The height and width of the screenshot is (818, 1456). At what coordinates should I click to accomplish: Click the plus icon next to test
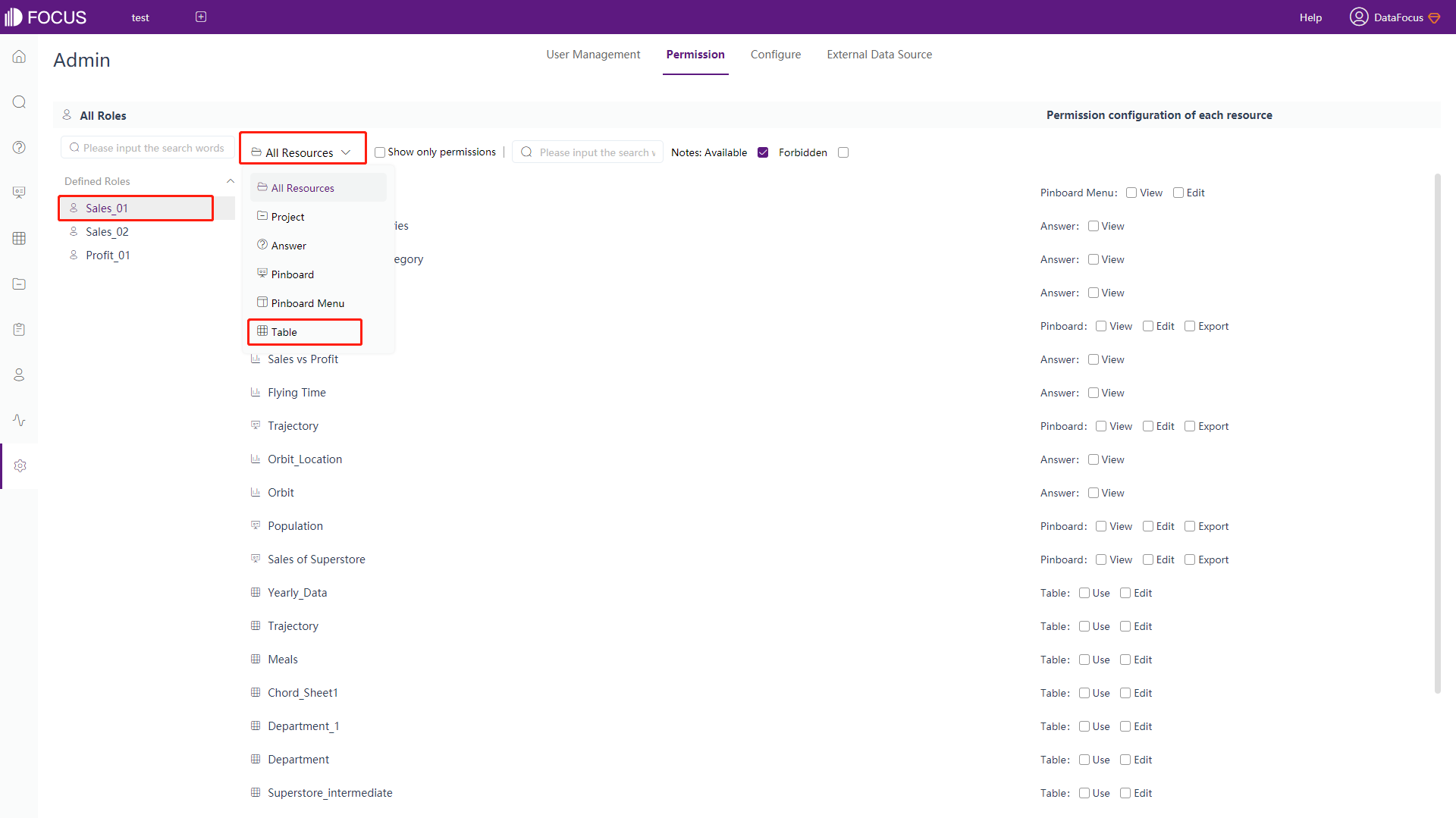(x=201, y=17)
